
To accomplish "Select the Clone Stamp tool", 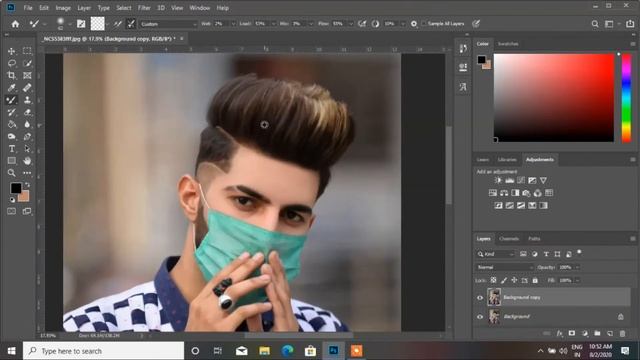I will [x=27, y=100].
